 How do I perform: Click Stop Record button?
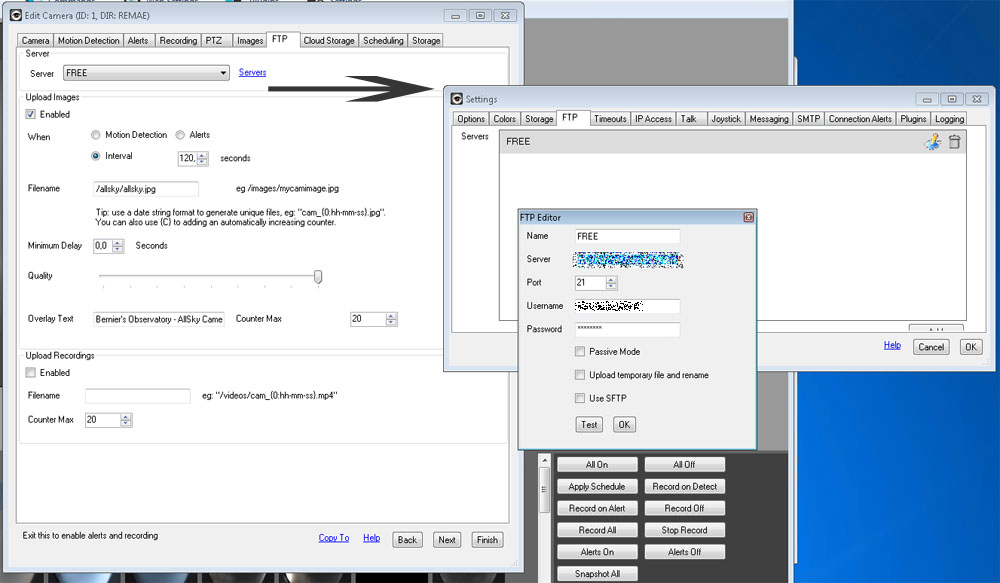click(684, 530)
